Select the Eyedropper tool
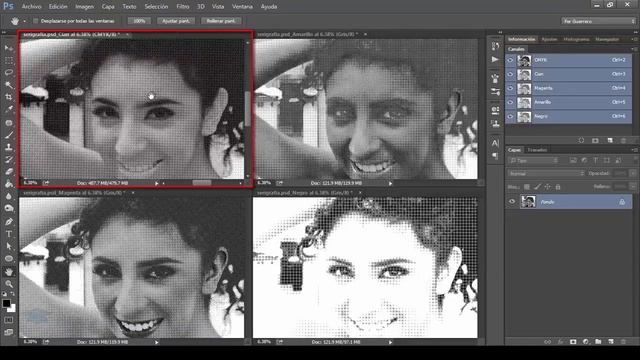 [x=9, y=109]
